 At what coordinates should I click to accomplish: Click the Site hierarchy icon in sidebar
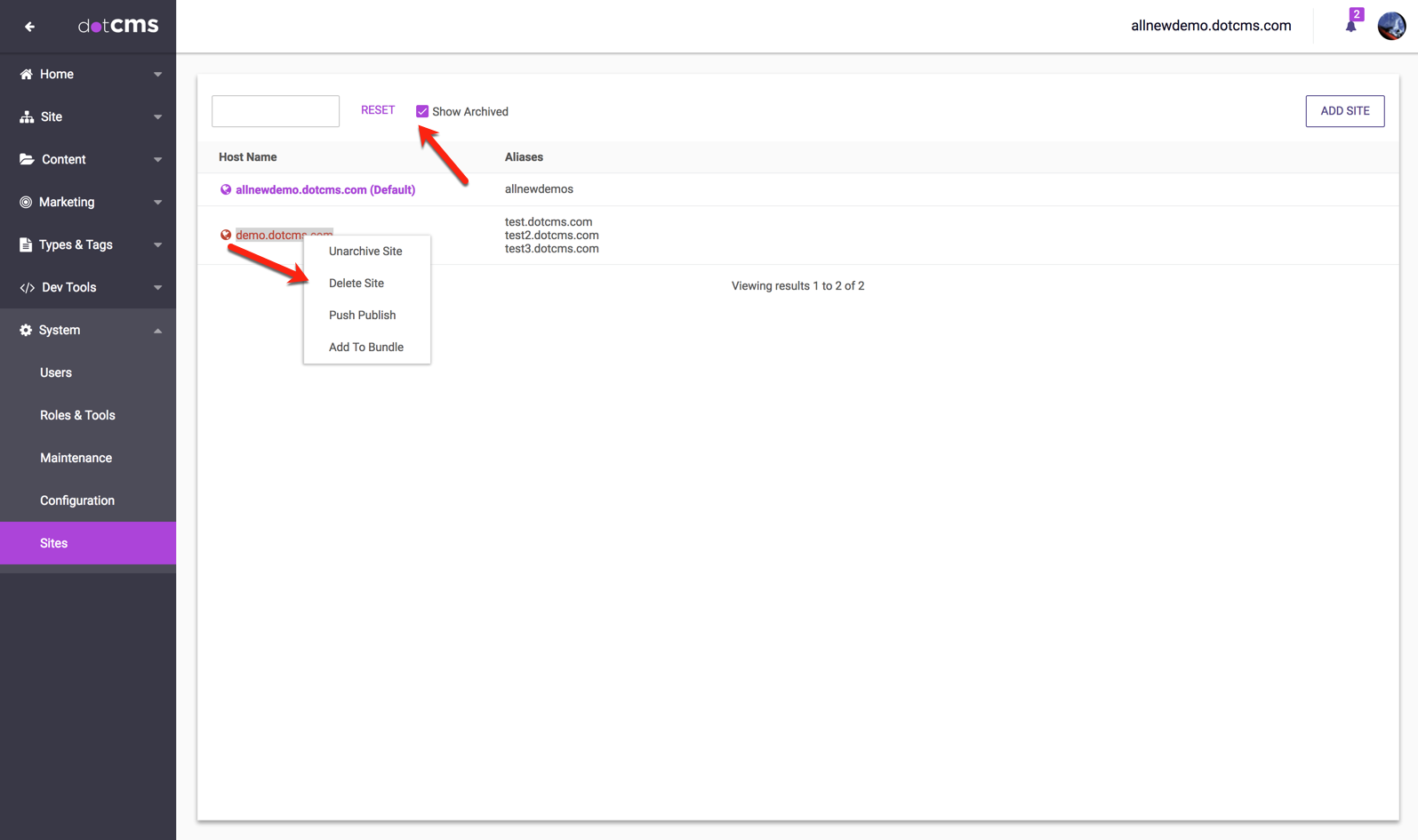(27, 117)
